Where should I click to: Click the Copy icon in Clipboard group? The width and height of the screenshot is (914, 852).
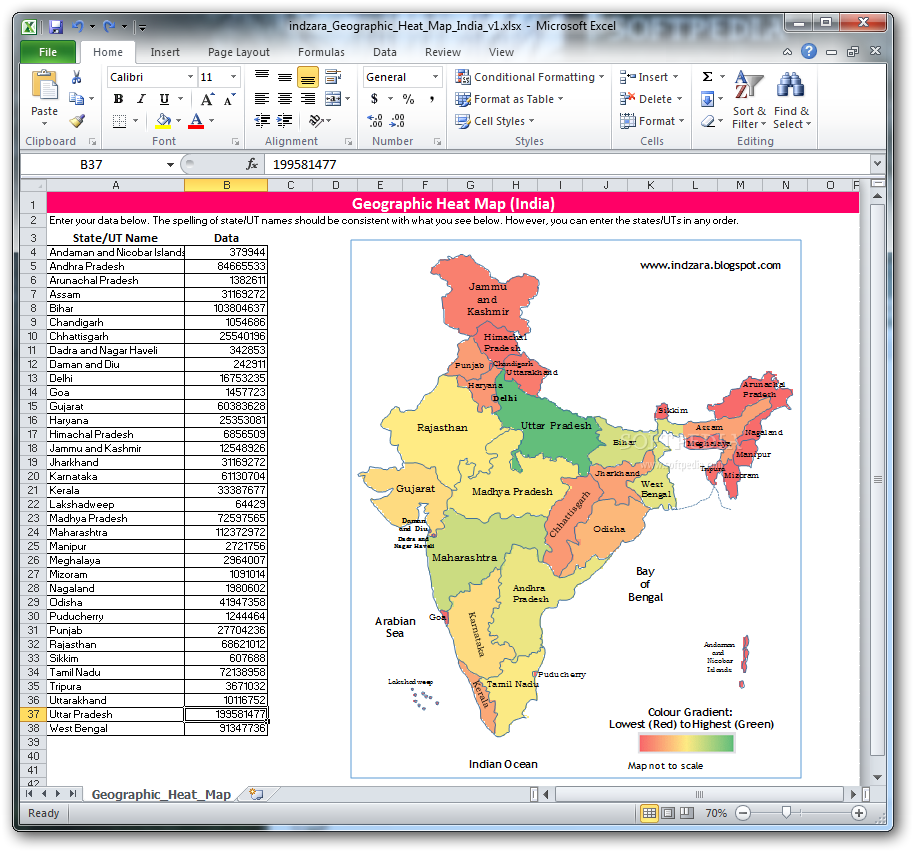click(76, 98)
